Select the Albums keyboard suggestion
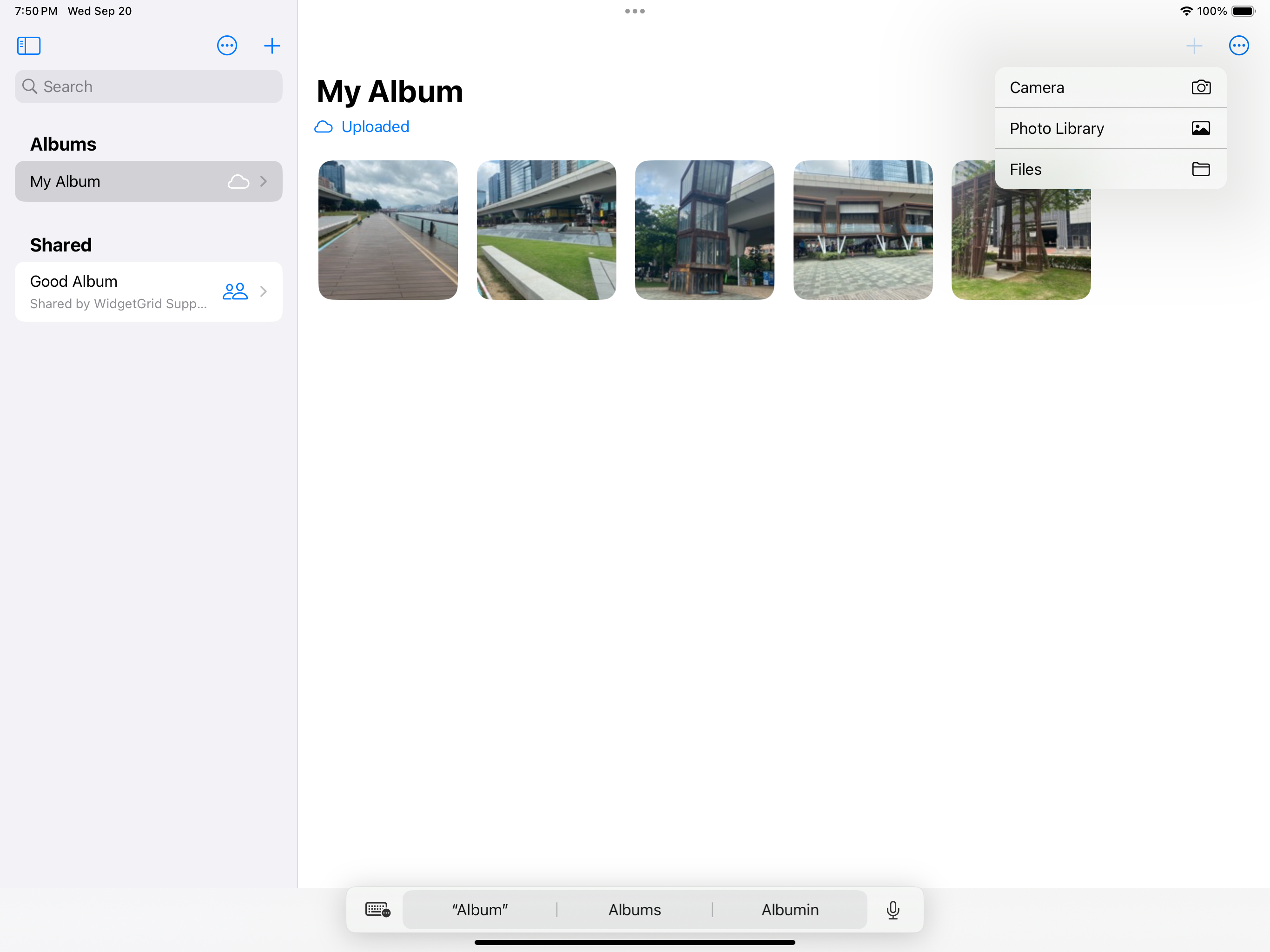This screenshot has width=1270, height=952. click(x=635, y=910)
